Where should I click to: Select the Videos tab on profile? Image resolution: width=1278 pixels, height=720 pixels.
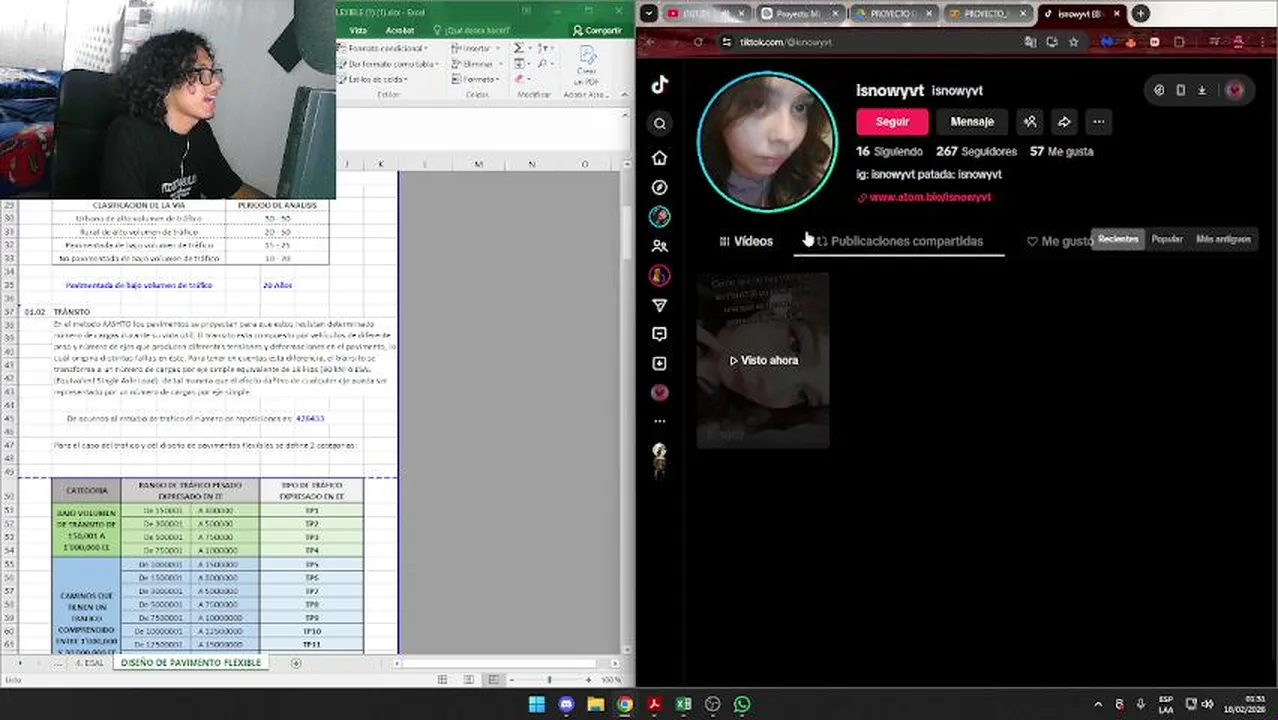[746, 241]
